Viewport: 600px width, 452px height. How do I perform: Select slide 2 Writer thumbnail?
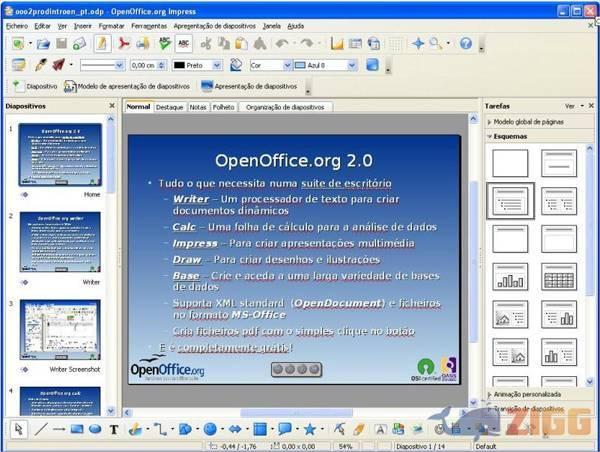(60, 242)
